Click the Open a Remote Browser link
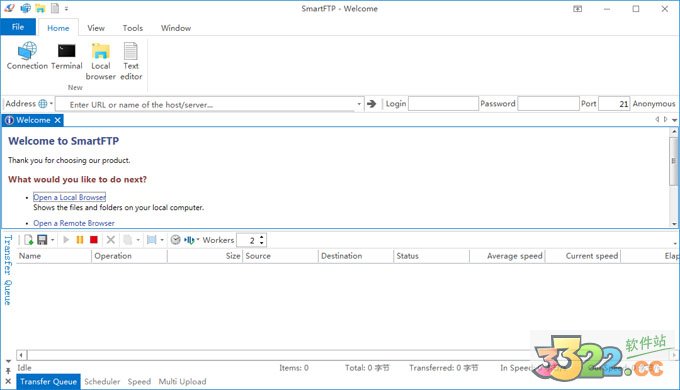This screenshot has width=680, height=390. pyautogui.click(x=74, y=223)
